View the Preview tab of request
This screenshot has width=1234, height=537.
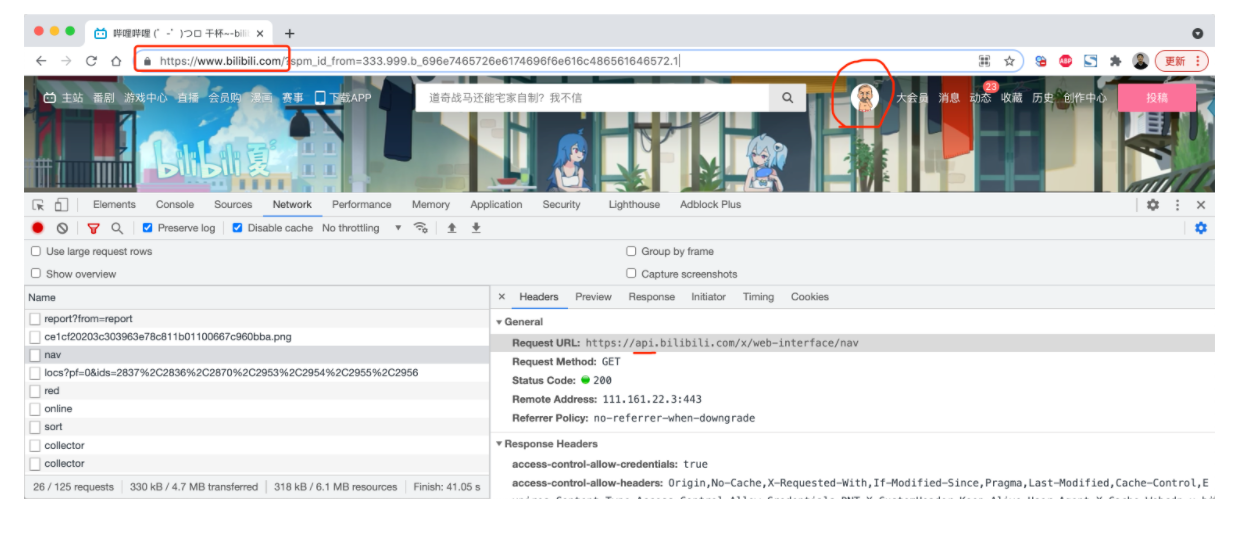point(593,297)
